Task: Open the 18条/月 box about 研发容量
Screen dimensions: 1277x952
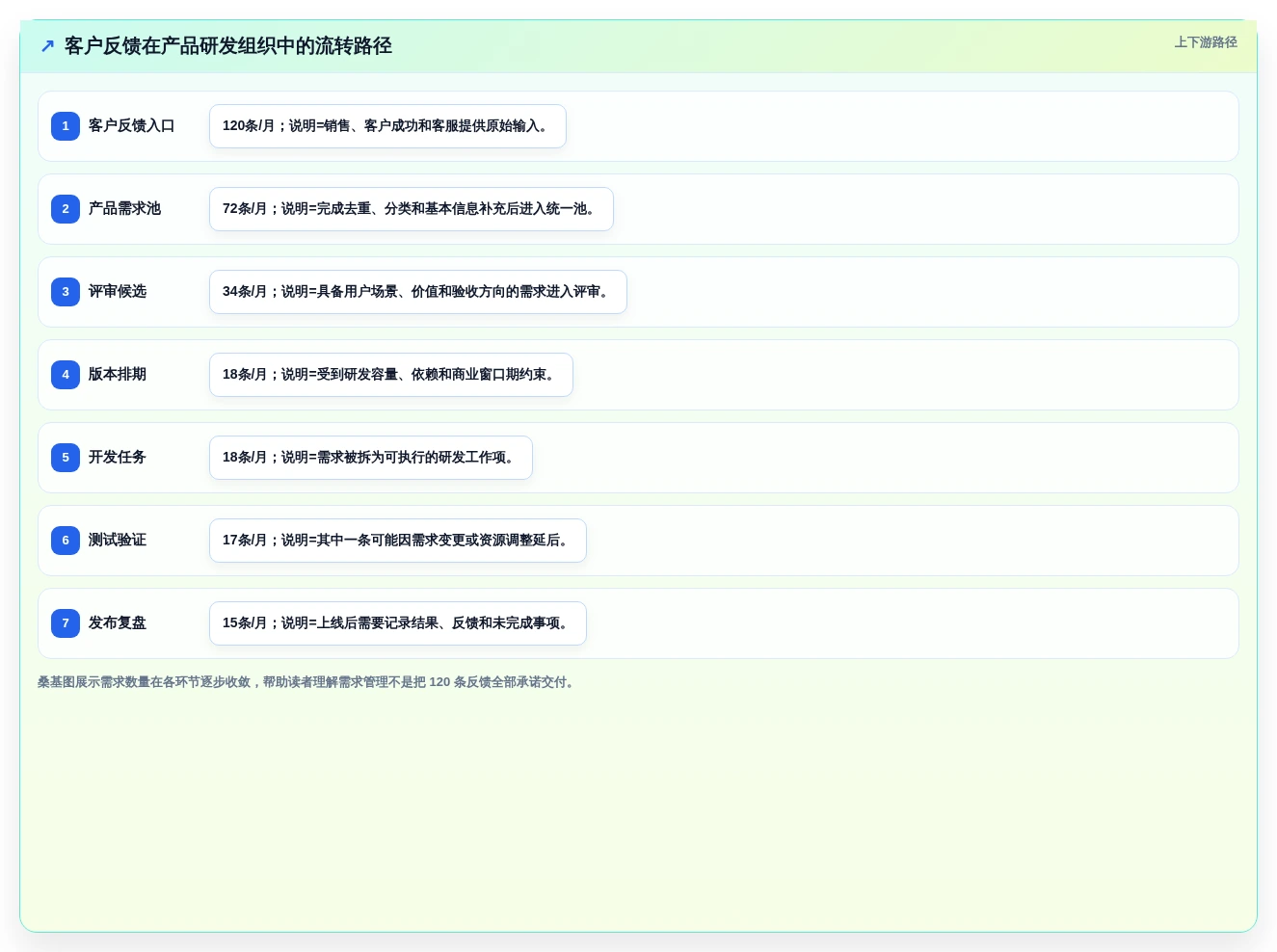Action: click(391, 375)
